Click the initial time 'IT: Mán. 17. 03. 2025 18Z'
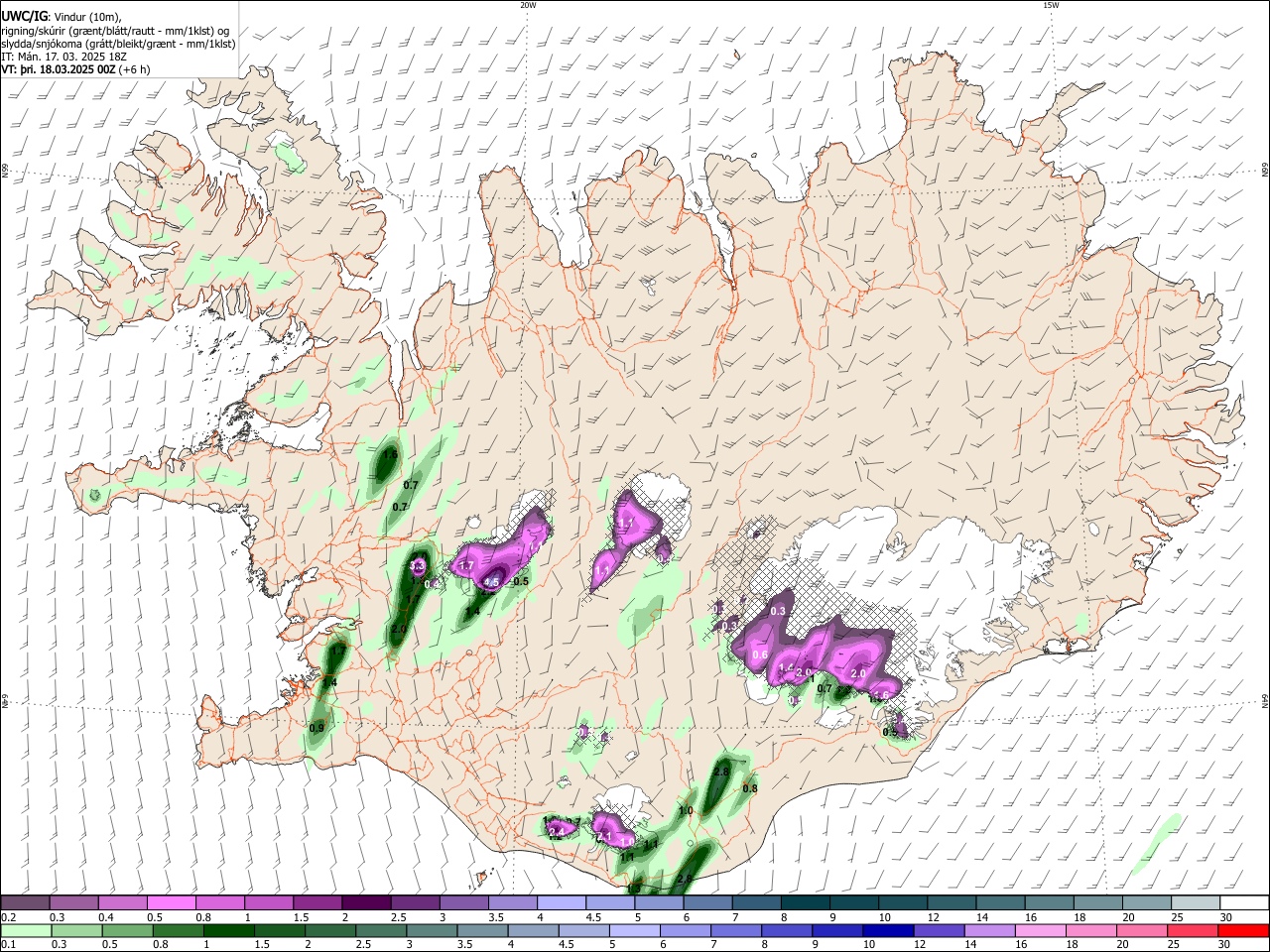The height and width of the screenshot is (952, 1270). [x=63, y=57]
